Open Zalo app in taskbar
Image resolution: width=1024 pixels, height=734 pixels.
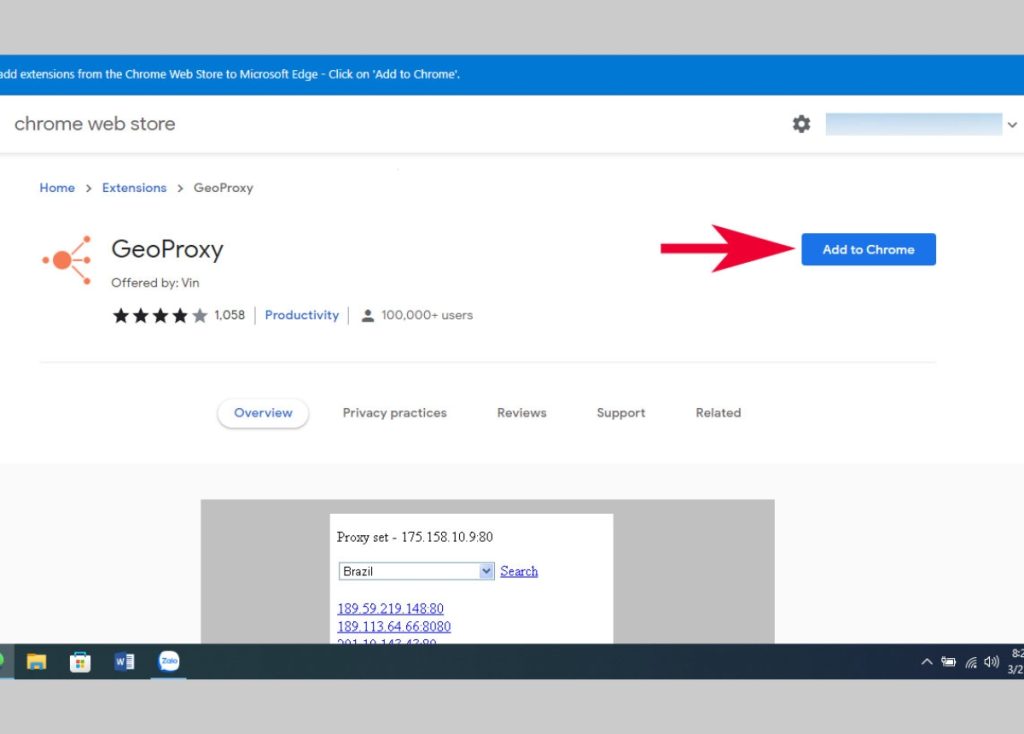click(x=168, y=661)
